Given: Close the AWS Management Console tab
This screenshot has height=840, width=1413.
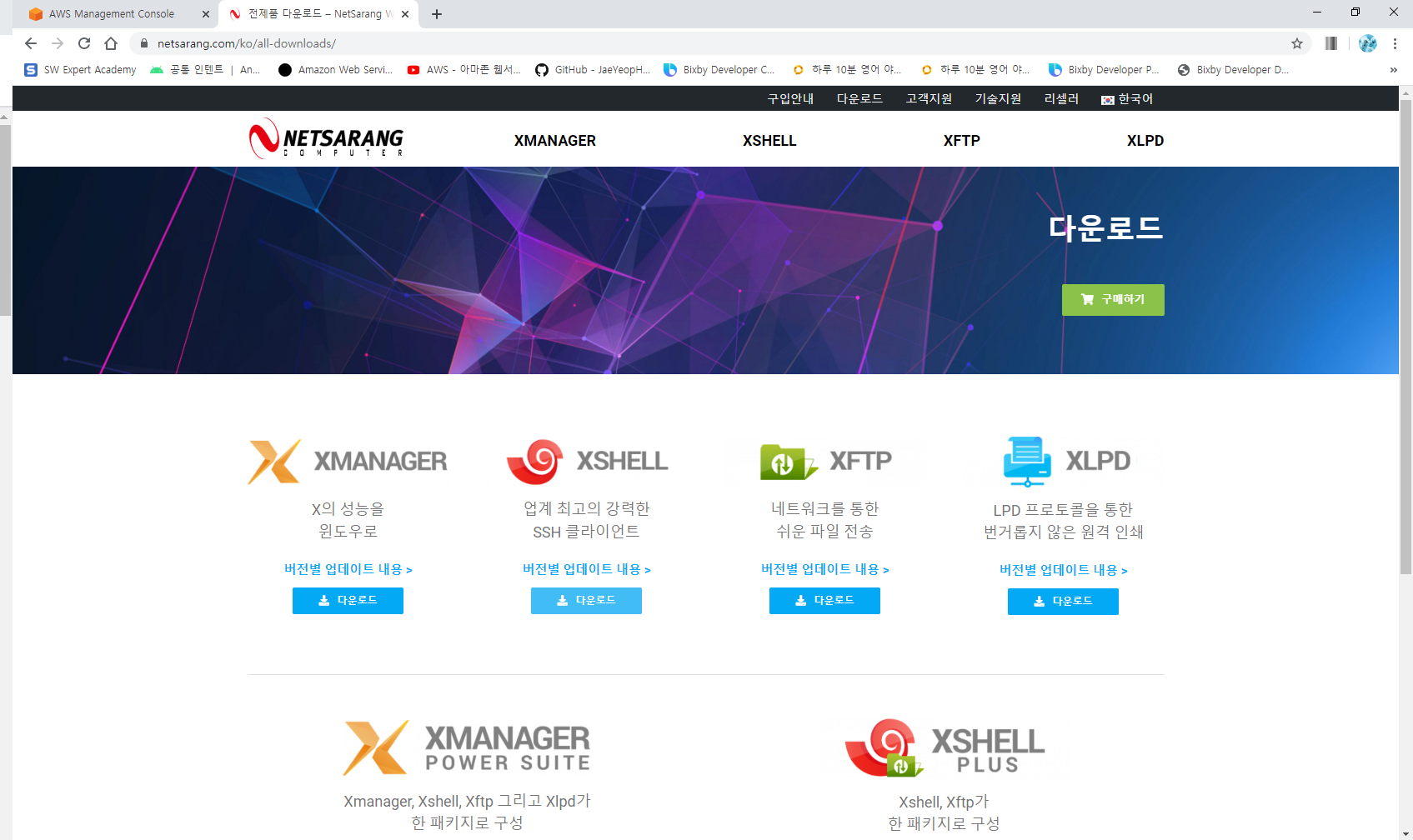Looking at the screenshot, I should click(x=206, y=14).
